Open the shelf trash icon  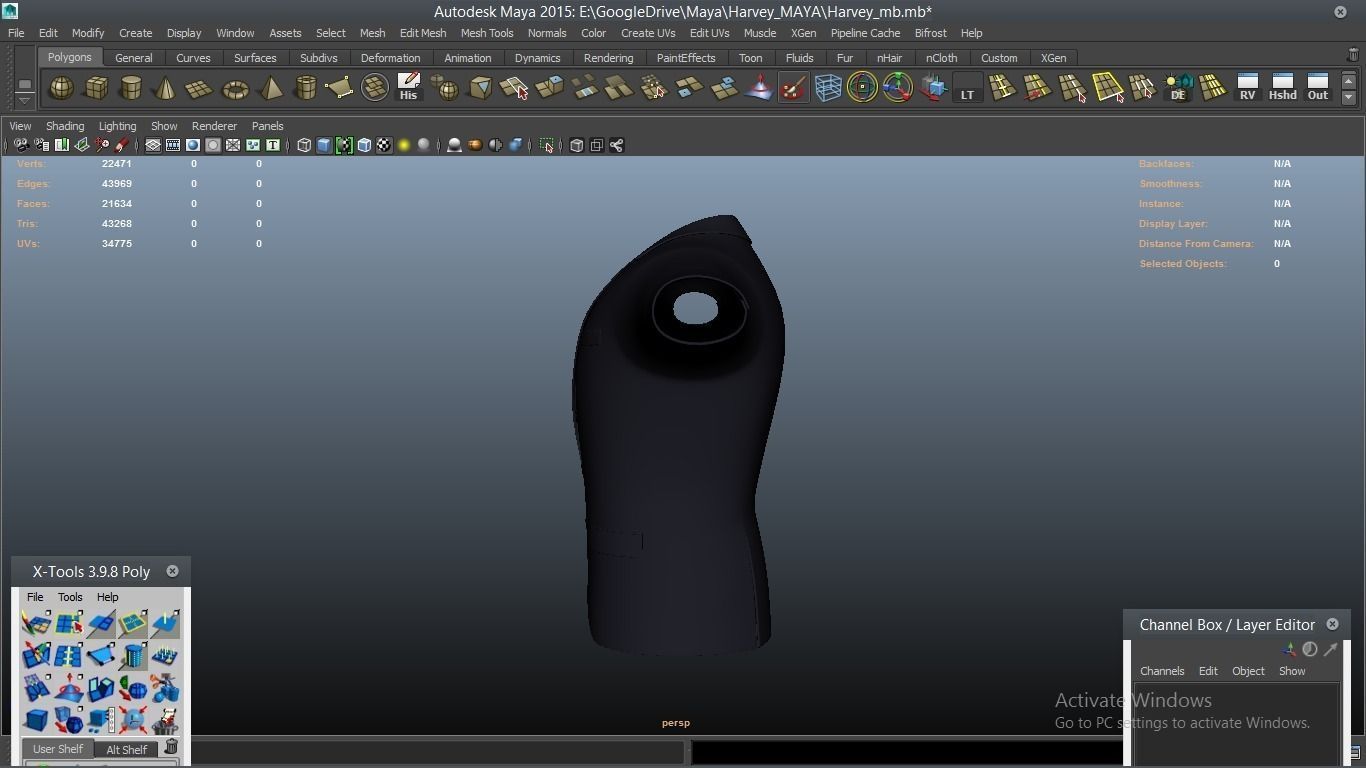(1354, 56)
